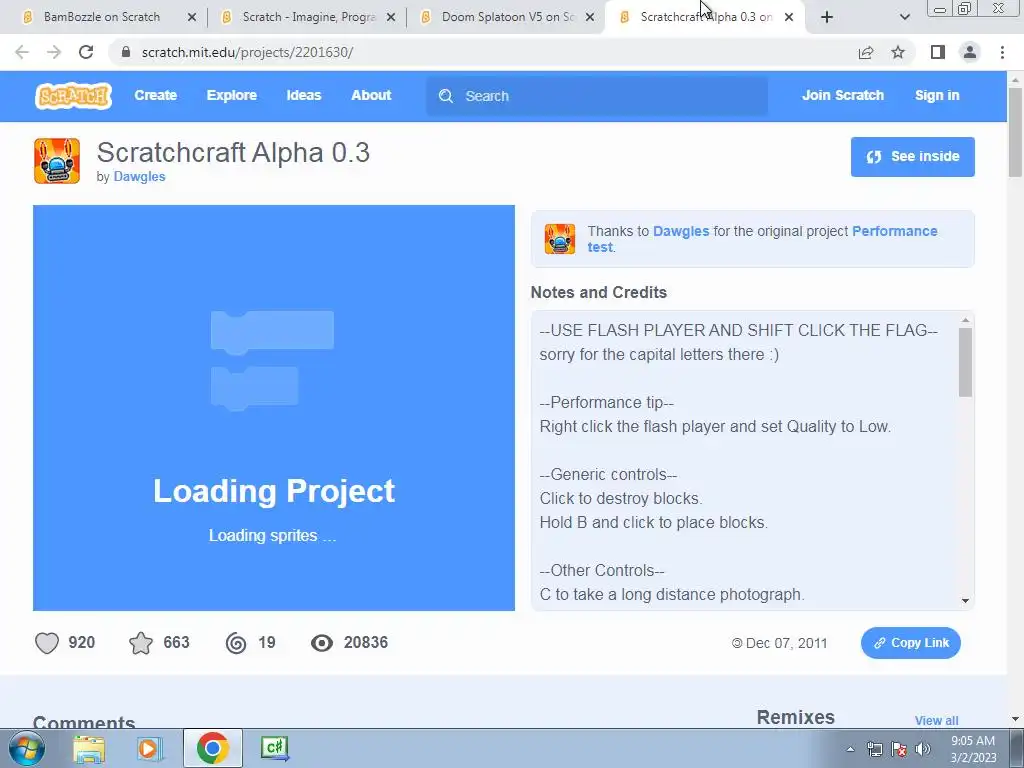Open the Explore menu item

(232, 95)
